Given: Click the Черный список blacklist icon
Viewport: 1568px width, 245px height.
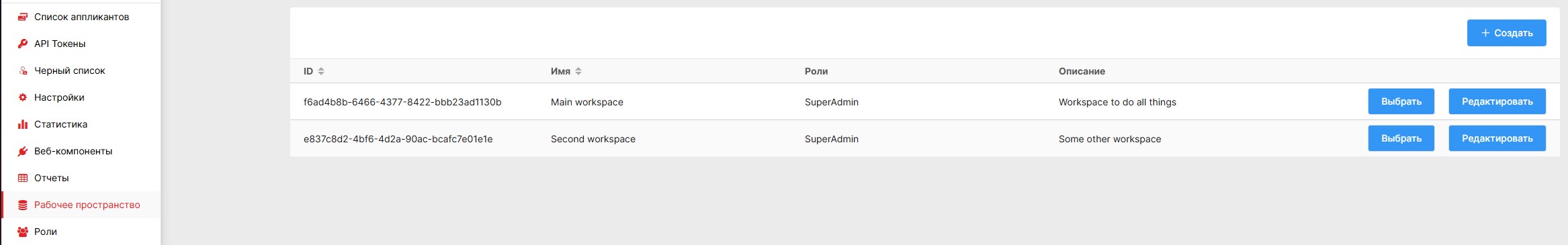Looking at the screenshot, I should pyautogui.click(x=23, y=70).
